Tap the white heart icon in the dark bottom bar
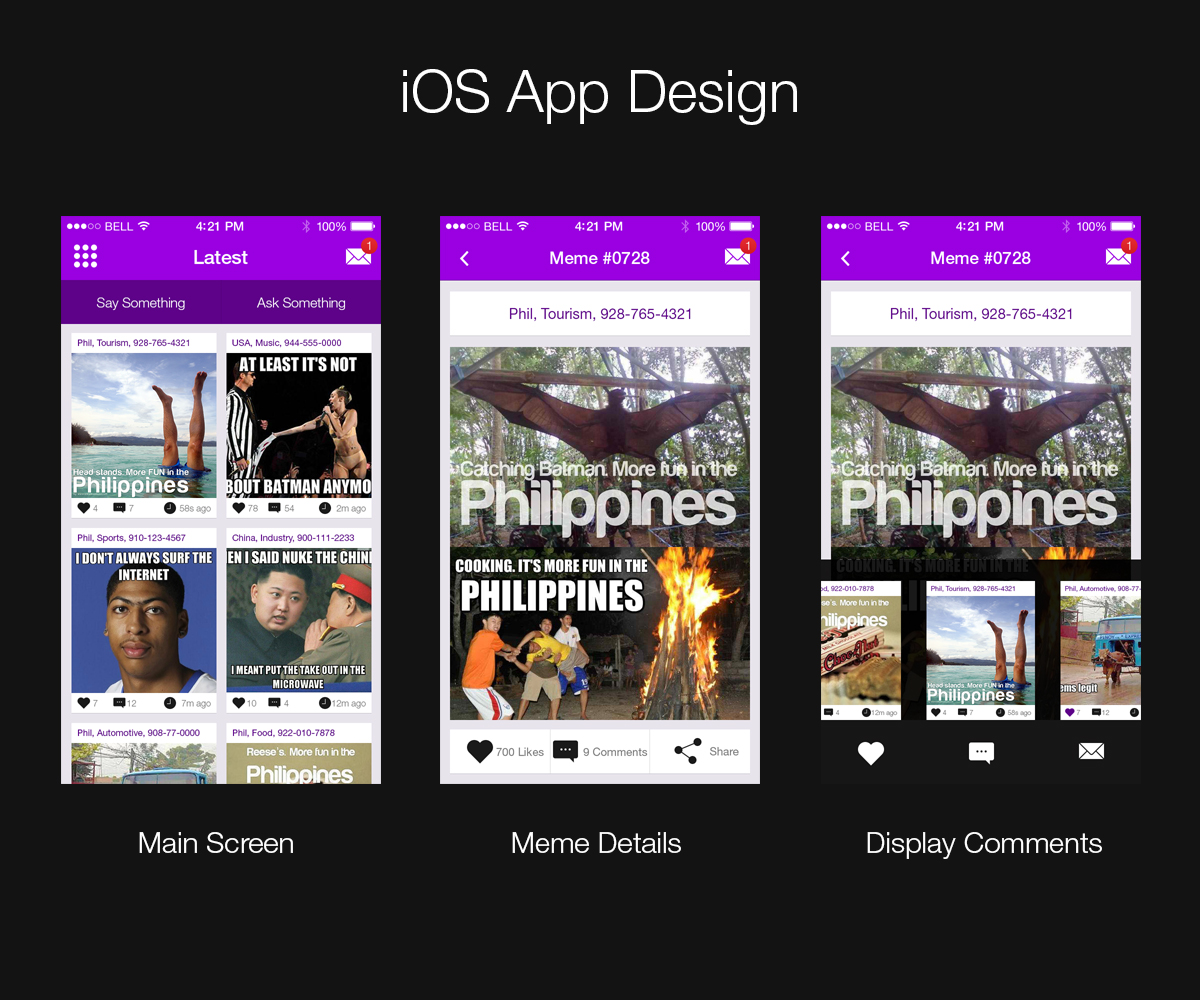The image size is (1200, 1000). [871, 752]
